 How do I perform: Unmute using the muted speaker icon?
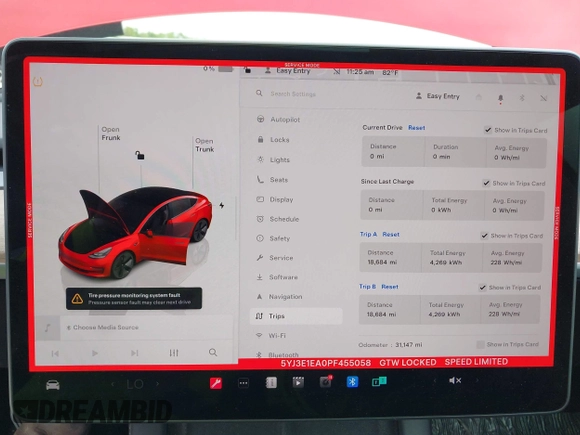(x=455, y=380)
